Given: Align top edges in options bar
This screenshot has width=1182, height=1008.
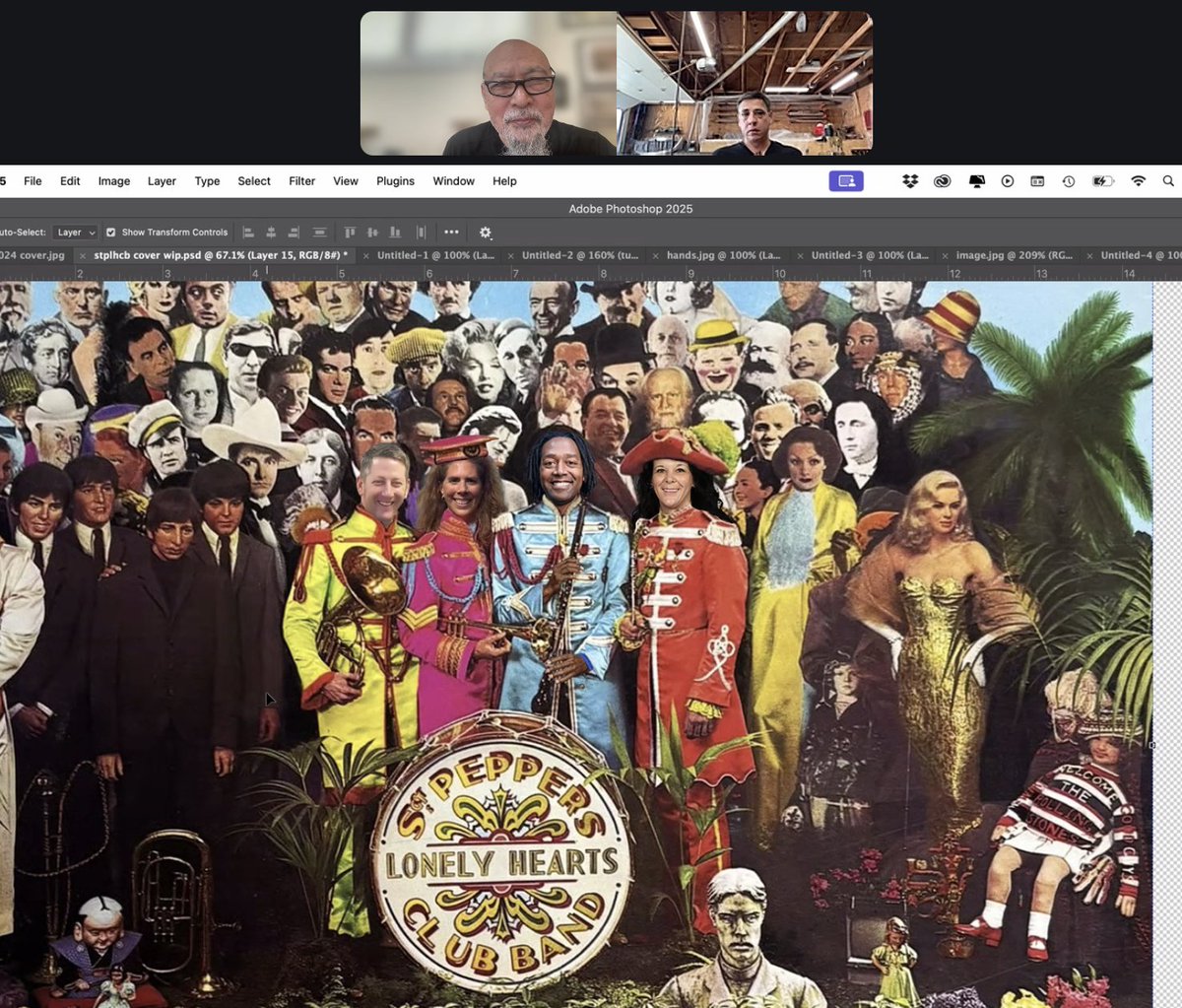Looking at the screenshot, I should (350, 233).
